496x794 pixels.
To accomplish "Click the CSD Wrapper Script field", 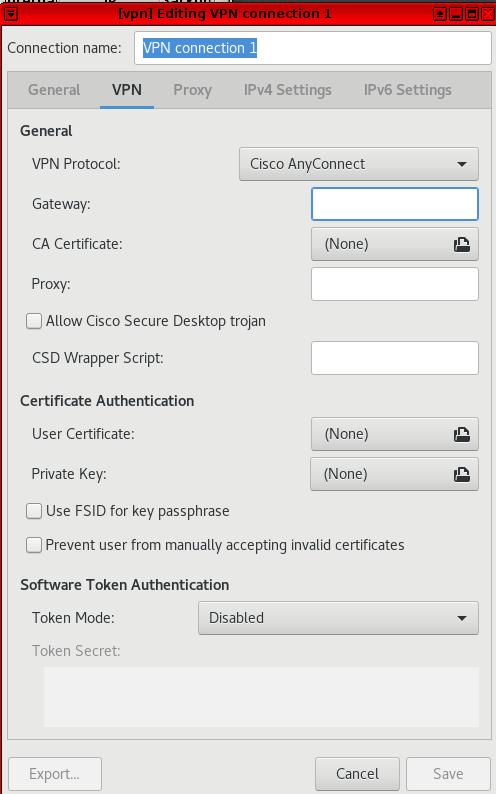I will click(395, 358).
